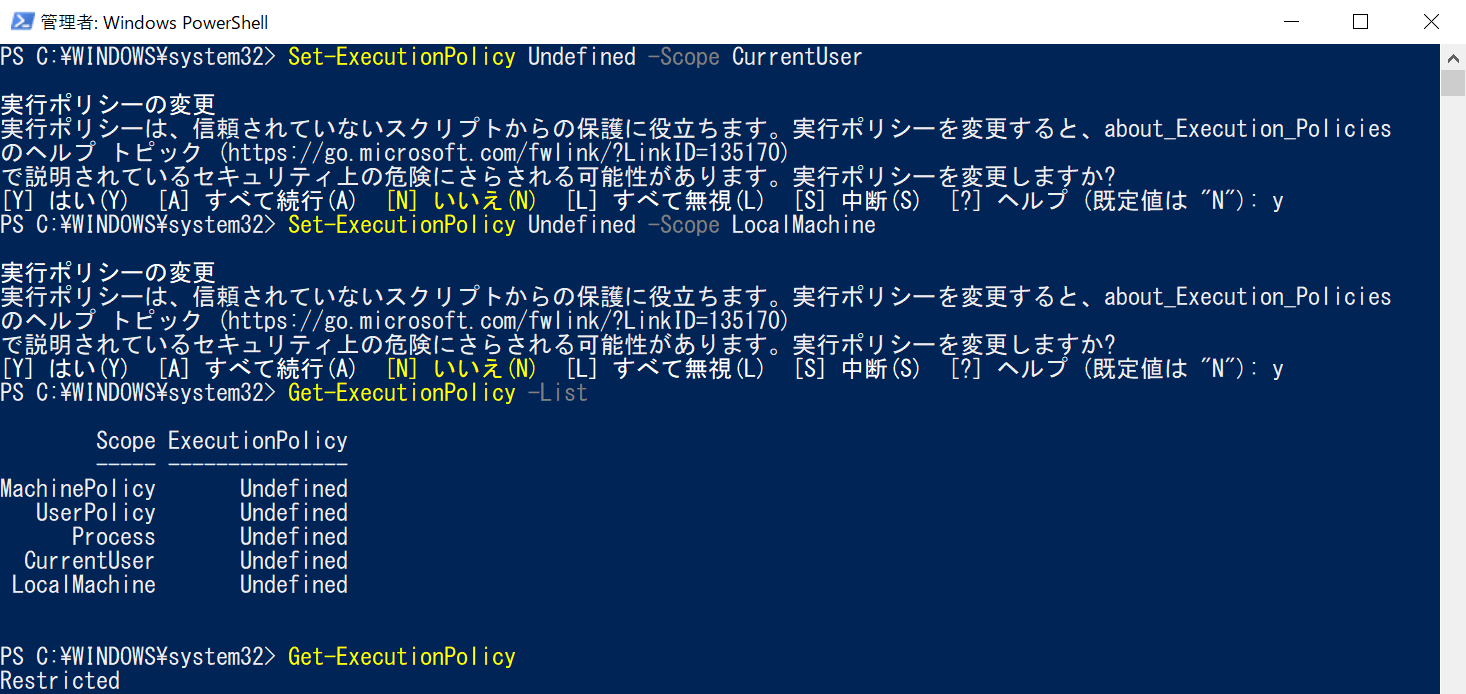Screen dimensions: 1466x694
Task: Click the LocalMachine row in the policy table
Action: 84,585
